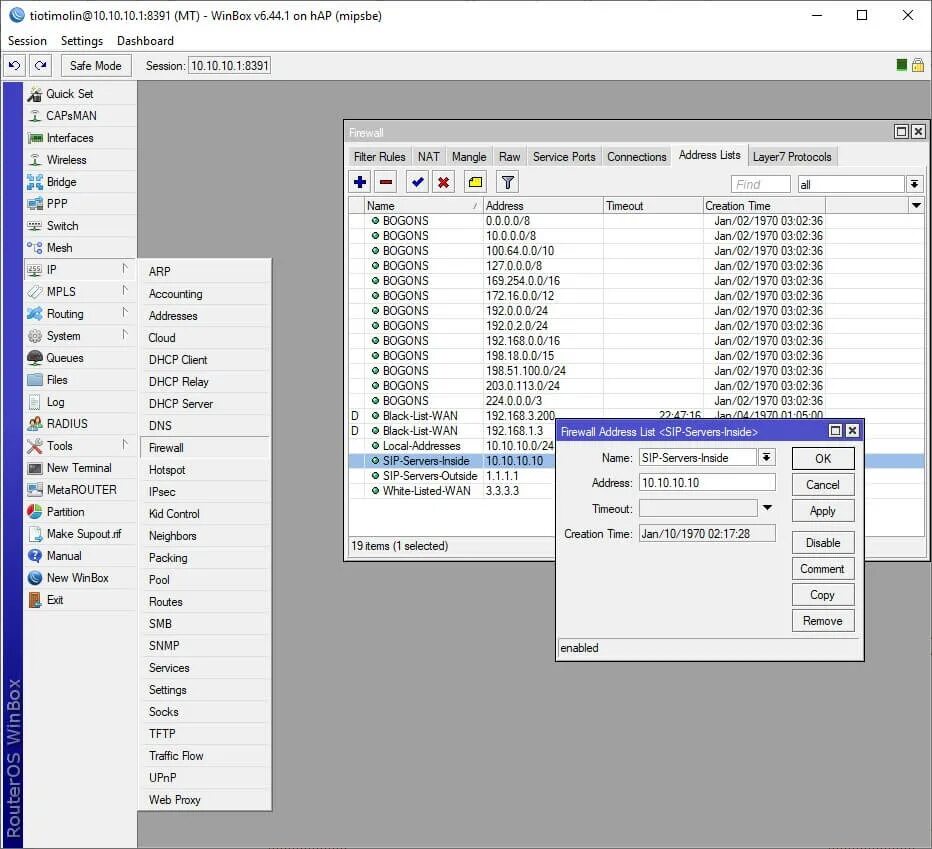The image size is (932, 849).
Task: Click the yellow Comment icon
Action: pyautogui.click(x=475, y=182)
